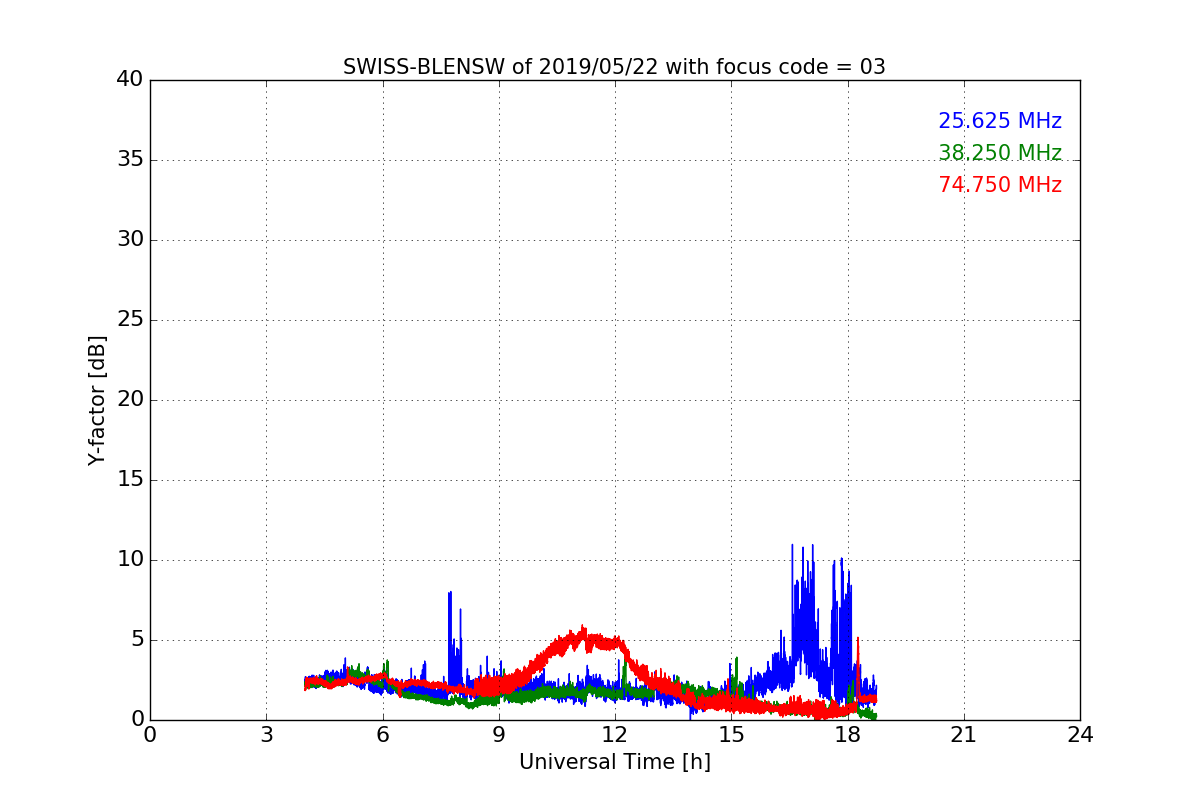1200x800 pixels.
Task: Click the x-axis tick label 3
Action: coord(266,734)
